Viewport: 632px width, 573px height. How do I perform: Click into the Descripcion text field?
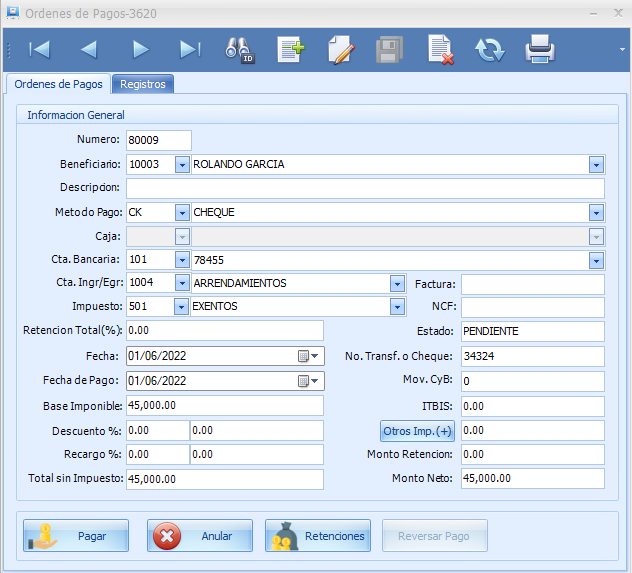coord(365,188)
